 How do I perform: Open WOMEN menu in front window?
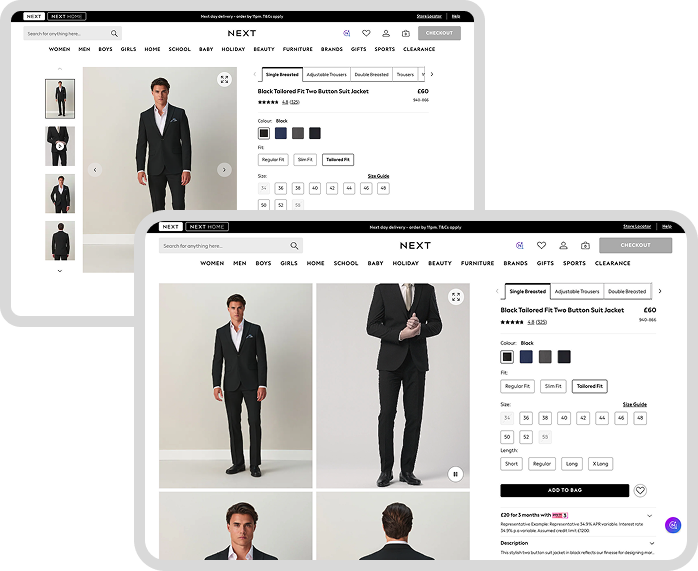coord(212,263)
